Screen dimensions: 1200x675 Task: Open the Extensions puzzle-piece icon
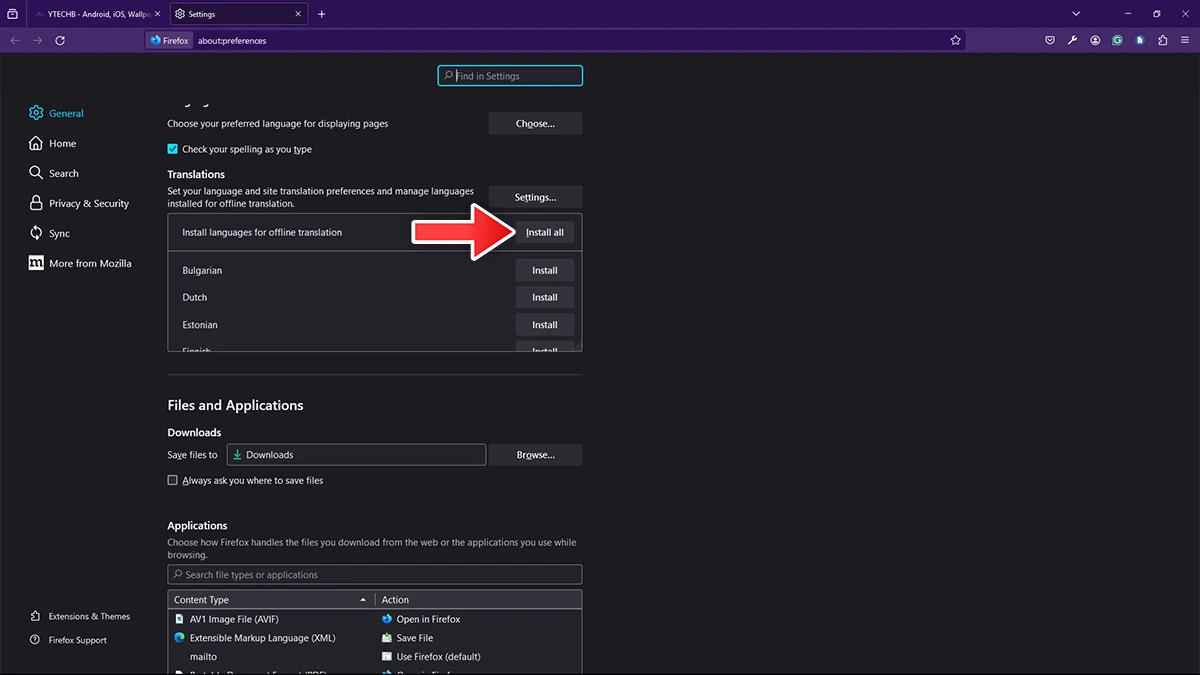[1162, 40]
